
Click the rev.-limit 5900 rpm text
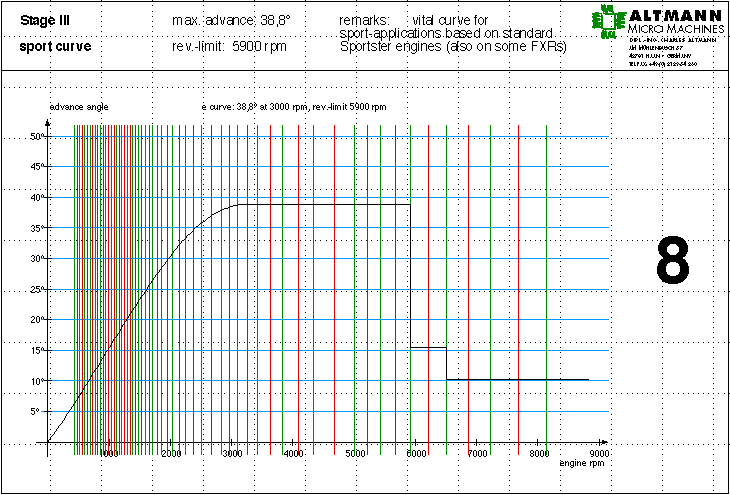pyautogui.click(x=229, y=46)
